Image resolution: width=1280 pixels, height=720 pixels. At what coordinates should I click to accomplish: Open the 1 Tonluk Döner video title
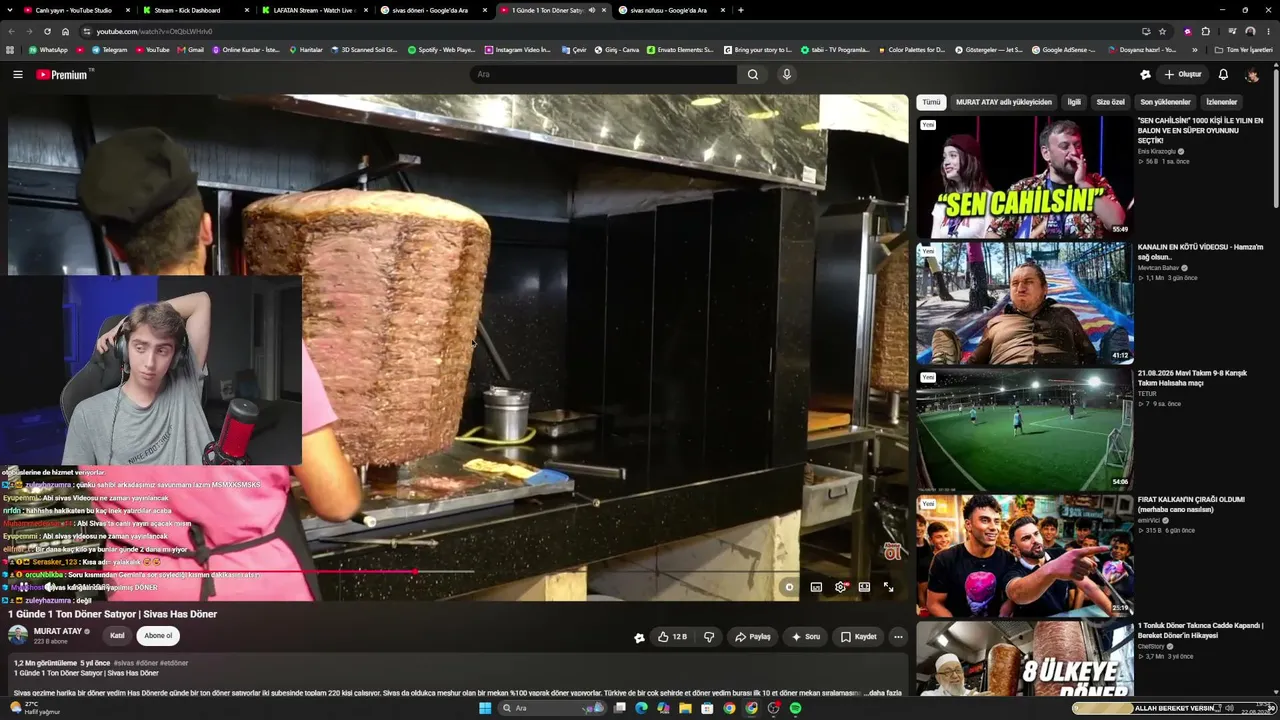(1200, 631)
